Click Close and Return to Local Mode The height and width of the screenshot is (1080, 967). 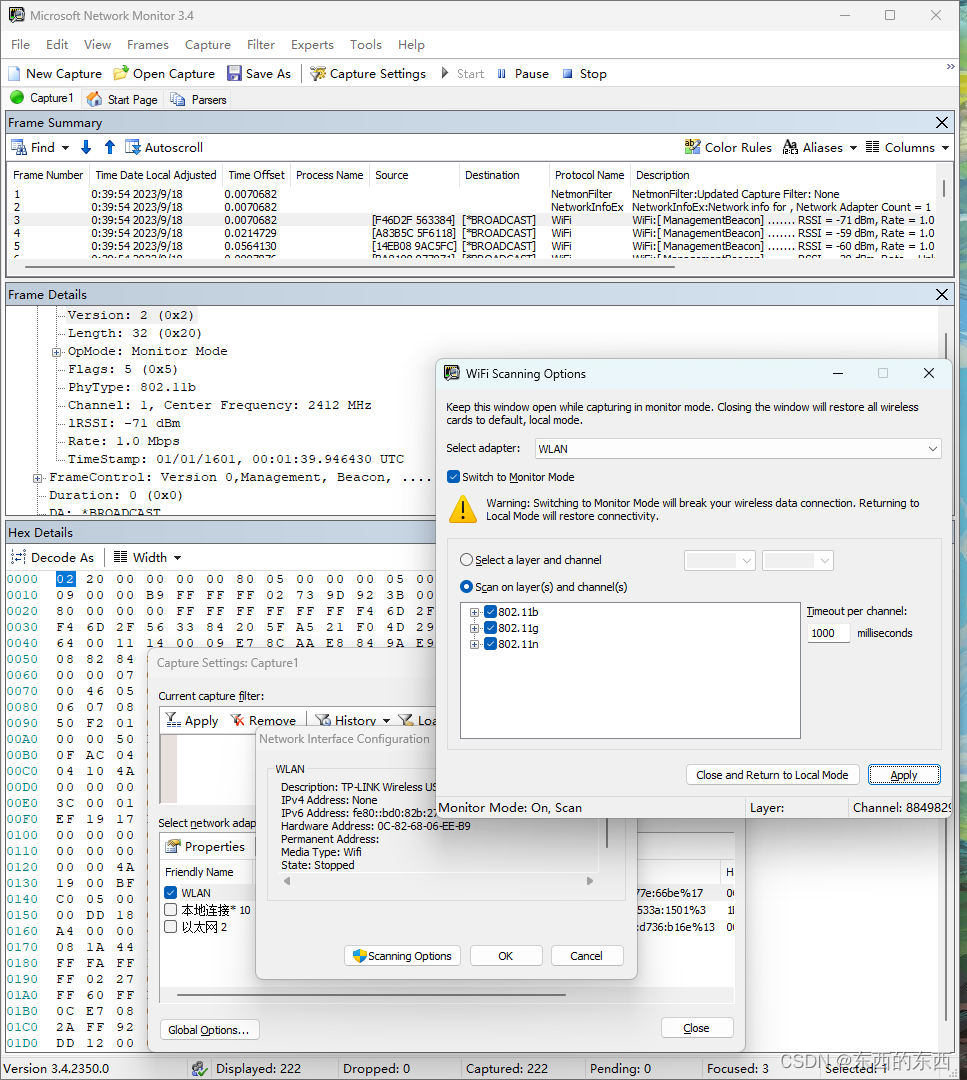point(772,775)
